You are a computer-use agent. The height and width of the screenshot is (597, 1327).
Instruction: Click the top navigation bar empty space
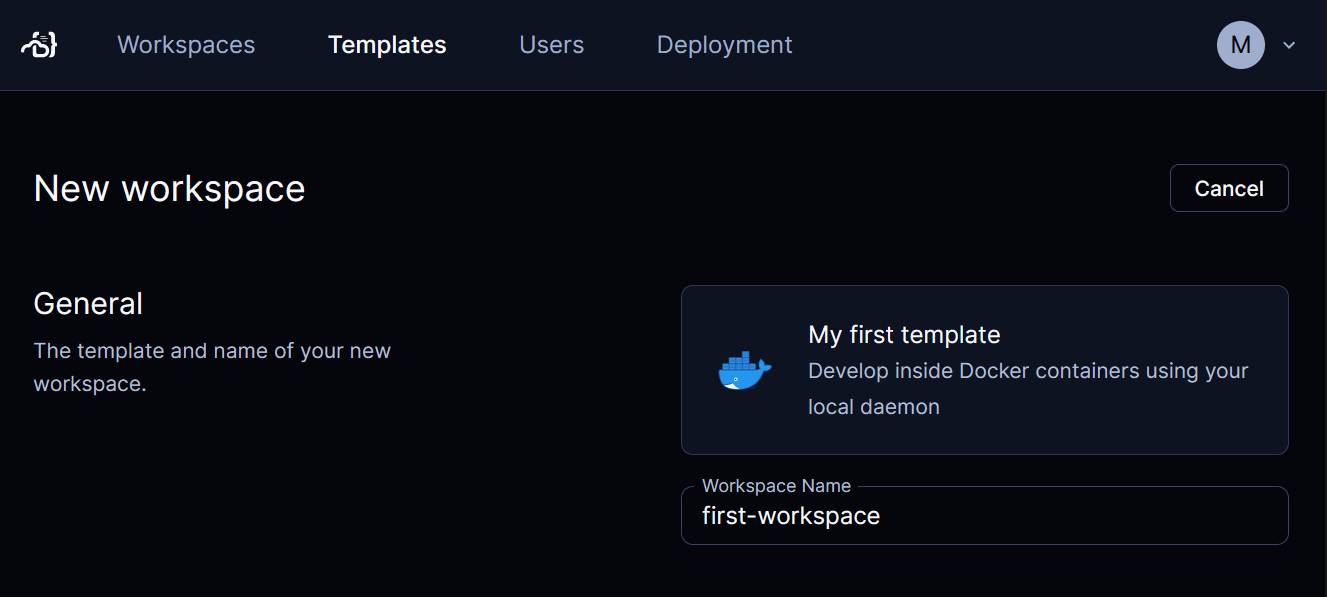coord(1000,45)
